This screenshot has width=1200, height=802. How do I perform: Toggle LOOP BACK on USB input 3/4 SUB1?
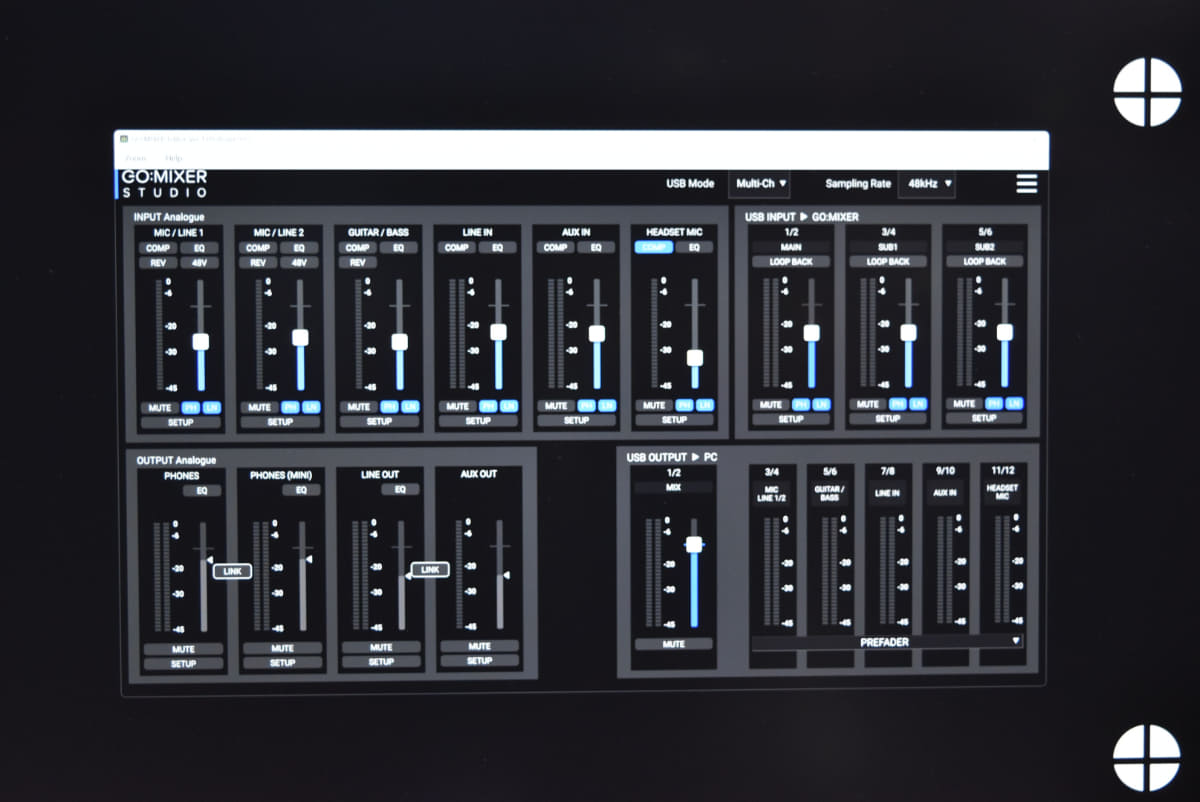(x=888, y=262)
